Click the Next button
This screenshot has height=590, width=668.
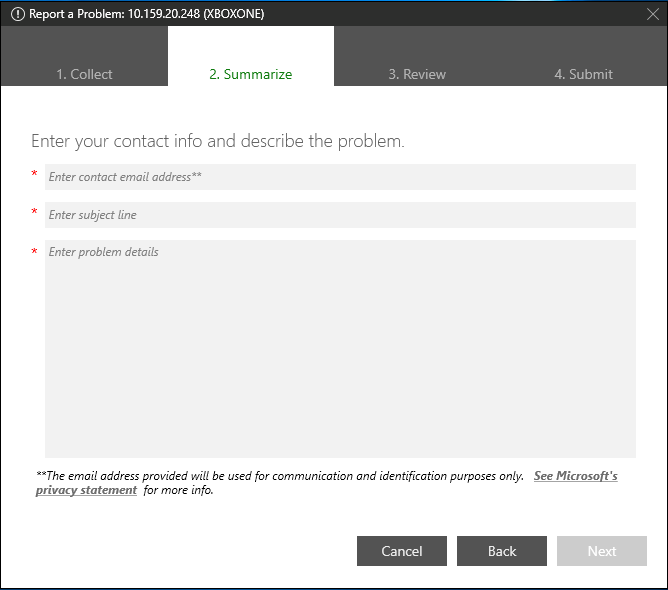pyautogui.click(x=602, y=551)
